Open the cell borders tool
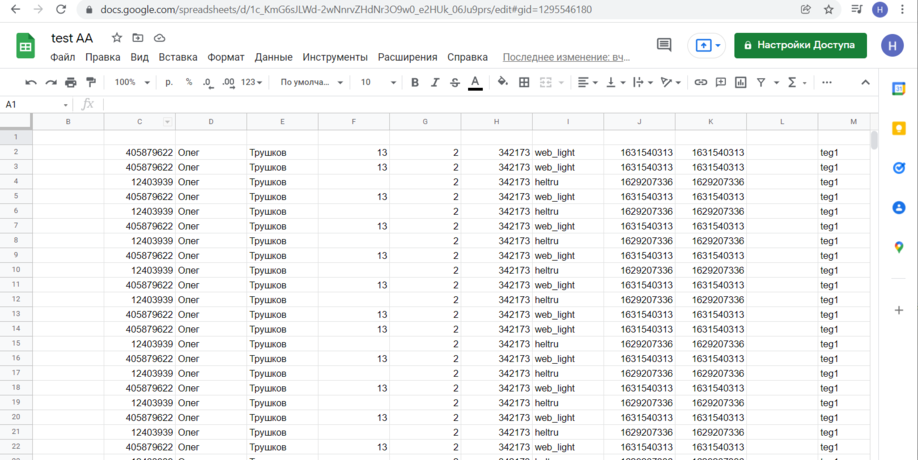Image resolution: width=918 pixels, height=460 pixels. 524,83
